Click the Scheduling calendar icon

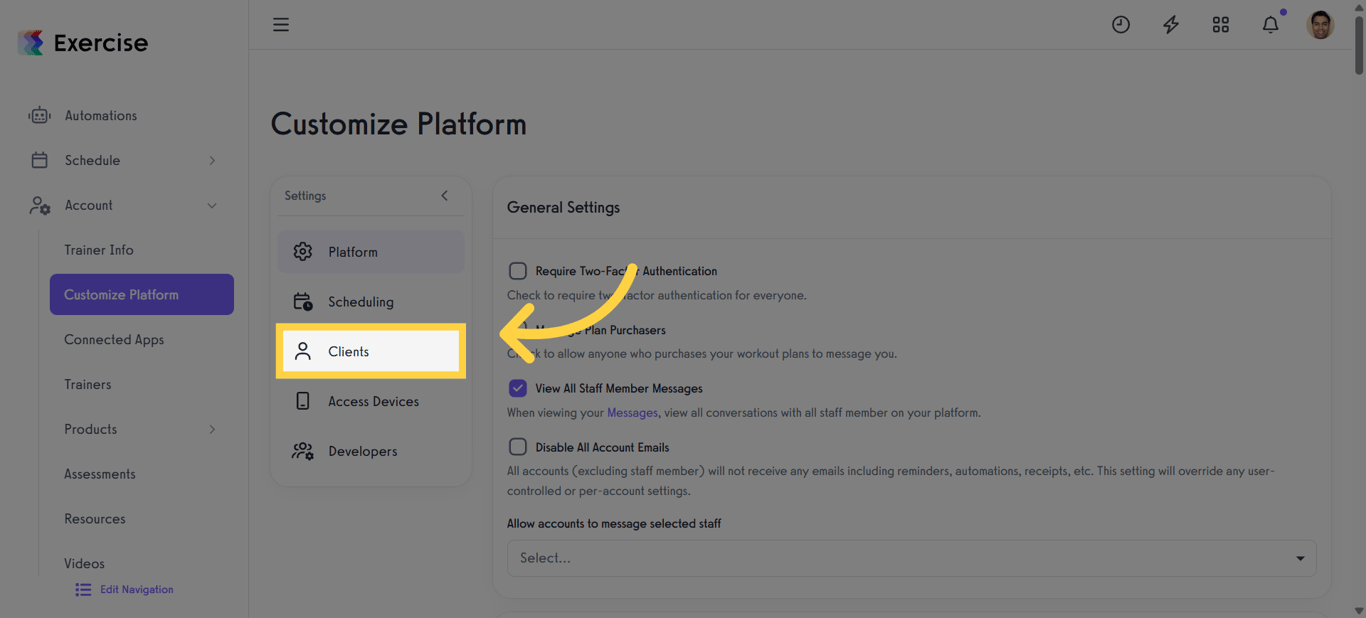tap(303, 301)
